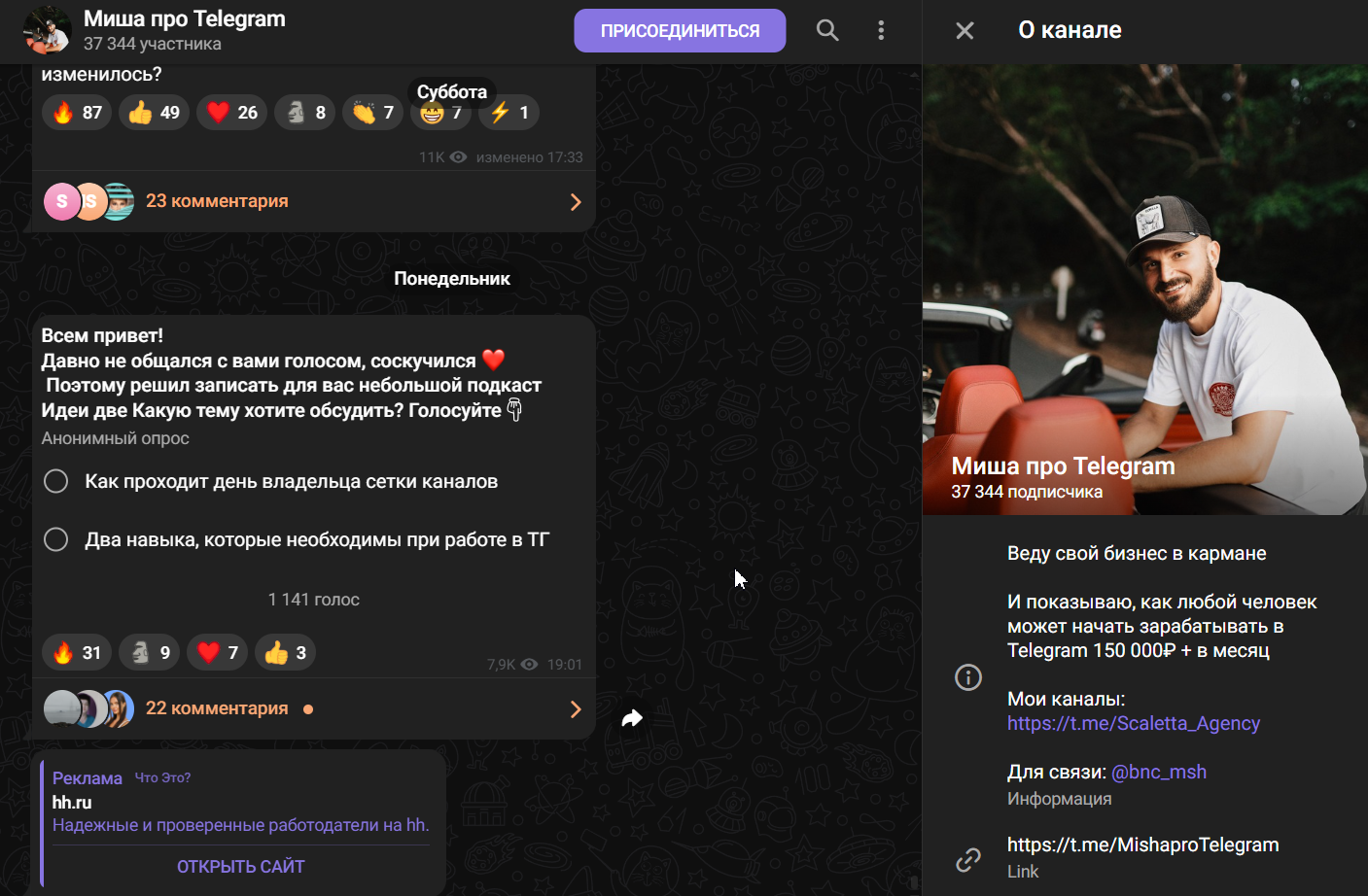Open the @bnc_msh contact mention

pos(1159,772)
